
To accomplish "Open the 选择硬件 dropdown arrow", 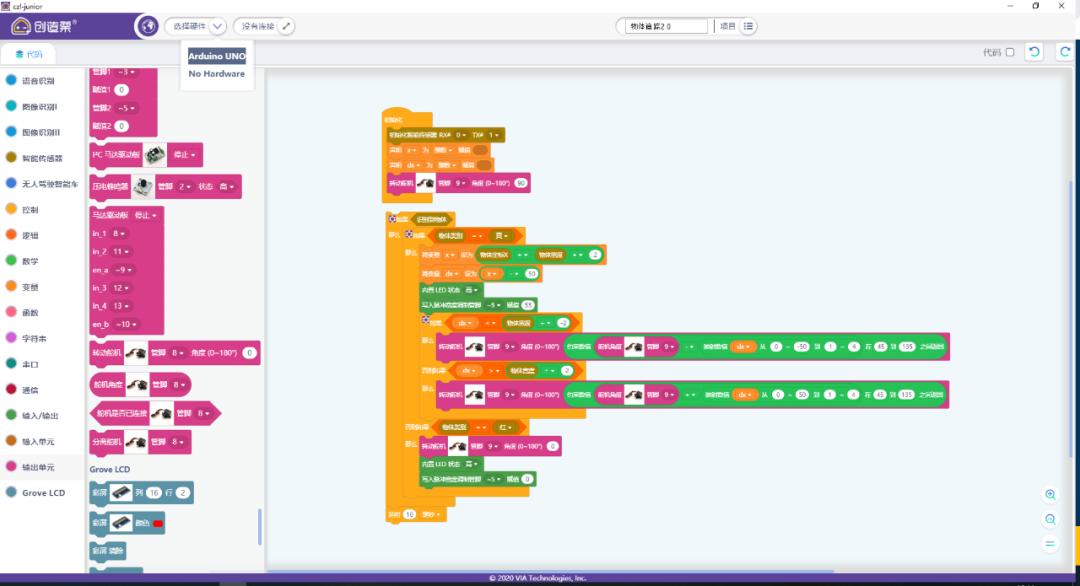I will click(x=218, y=26).
